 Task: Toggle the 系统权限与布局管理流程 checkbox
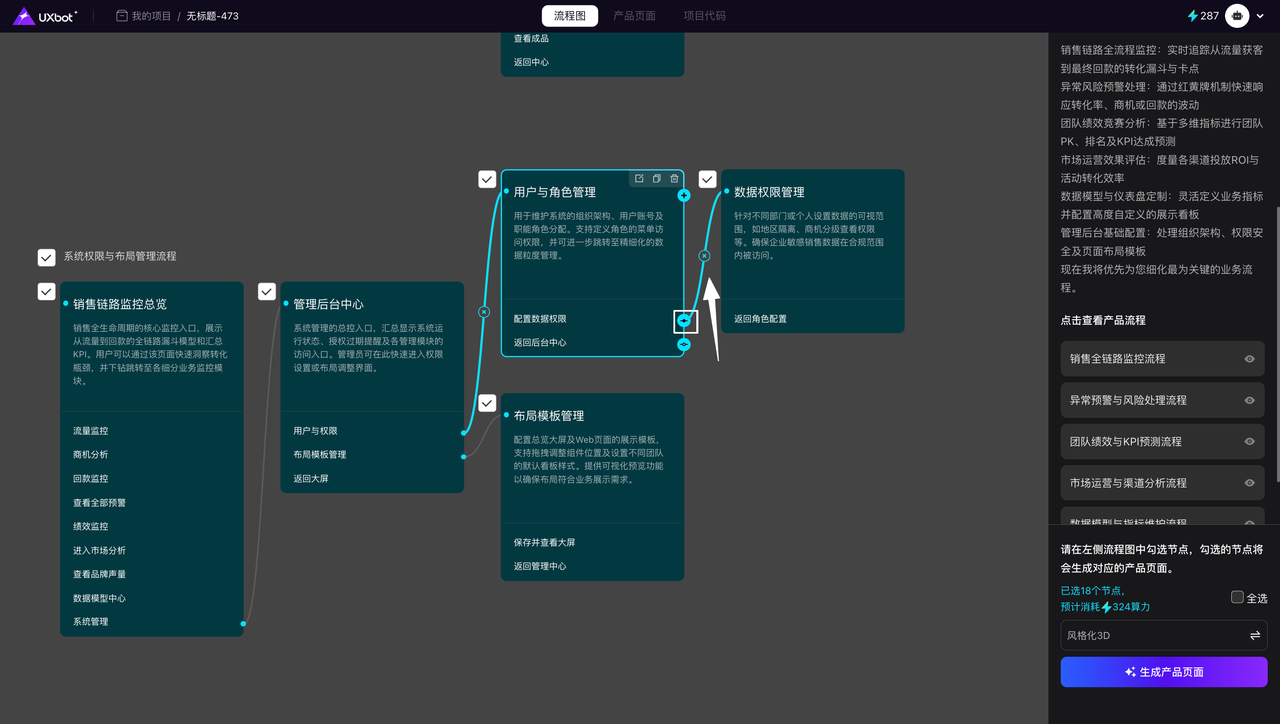(46, 257)
